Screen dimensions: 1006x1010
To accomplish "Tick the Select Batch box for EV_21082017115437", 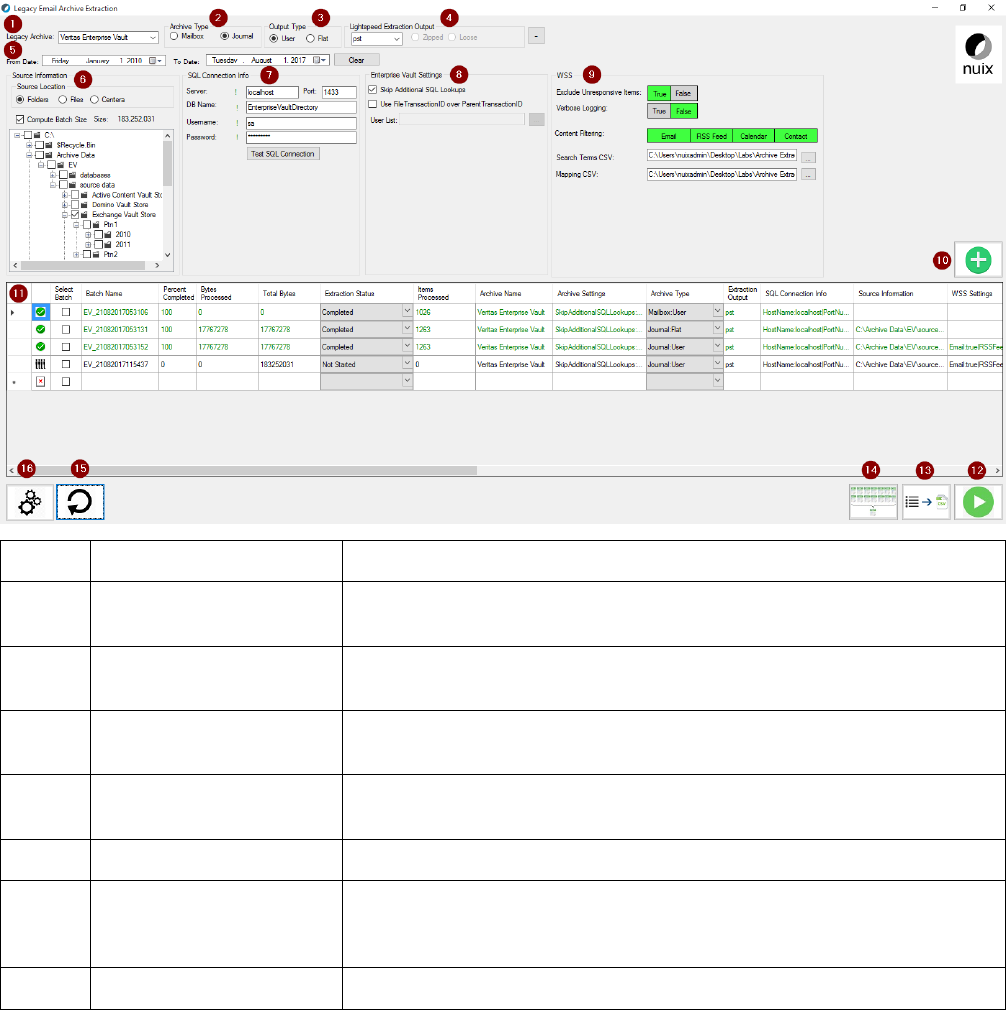I will 66,364.
